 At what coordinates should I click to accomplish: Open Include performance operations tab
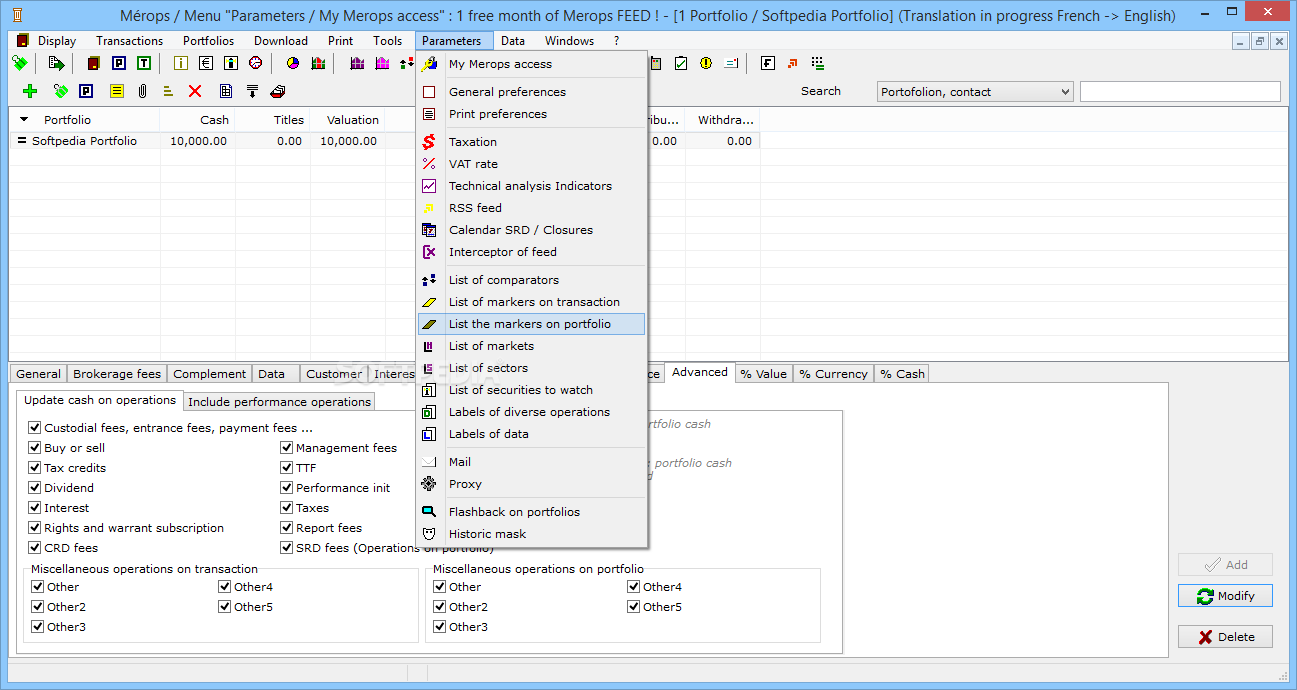click(280, 402)
